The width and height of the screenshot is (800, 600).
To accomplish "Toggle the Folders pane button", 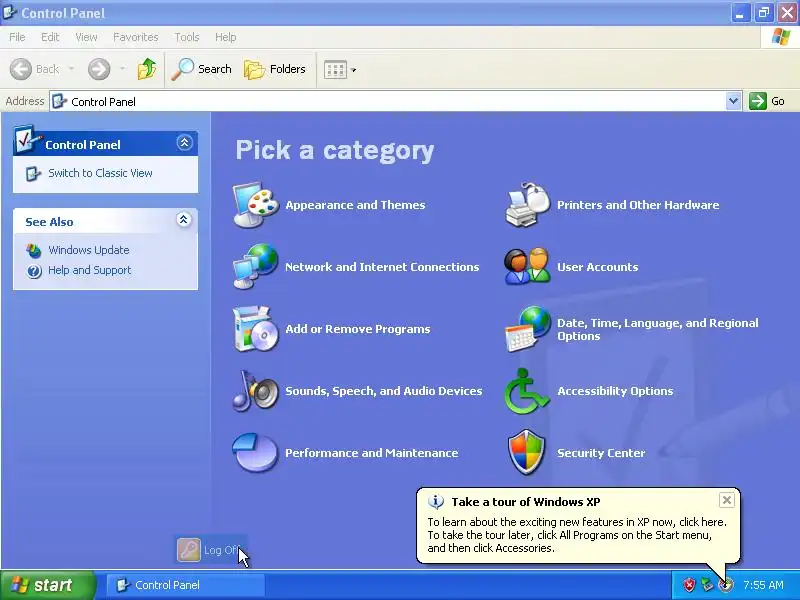I will click(x=275, y=69).
